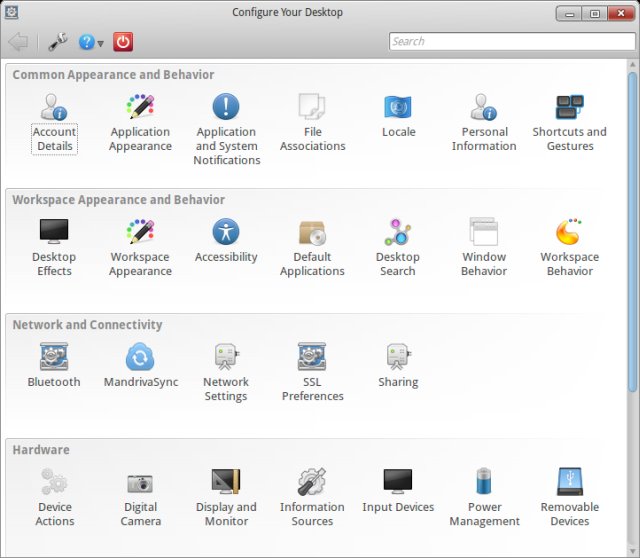Open Workspace Appearance module

pyautogui.click(x=140, y=248)
